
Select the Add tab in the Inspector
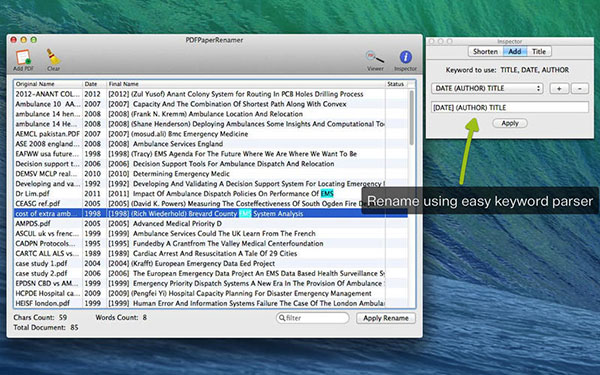[515, 51]
